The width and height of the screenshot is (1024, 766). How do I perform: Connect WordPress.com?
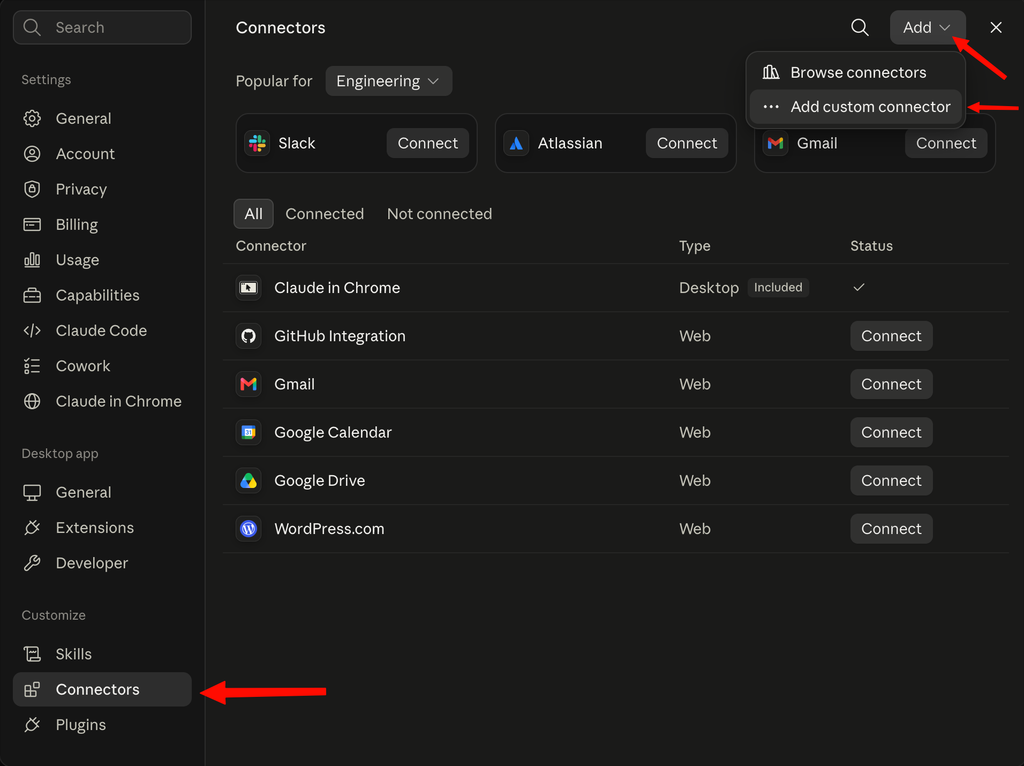(891, 529)
